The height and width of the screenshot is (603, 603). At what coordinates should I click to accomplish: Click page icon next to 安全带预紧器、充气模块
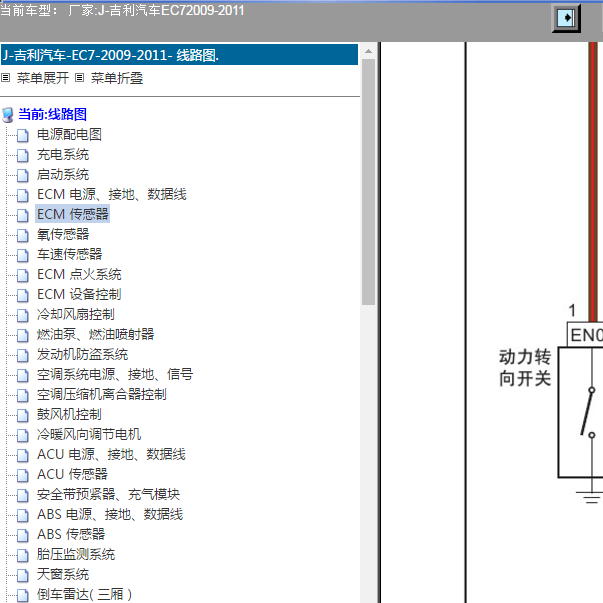23,495
